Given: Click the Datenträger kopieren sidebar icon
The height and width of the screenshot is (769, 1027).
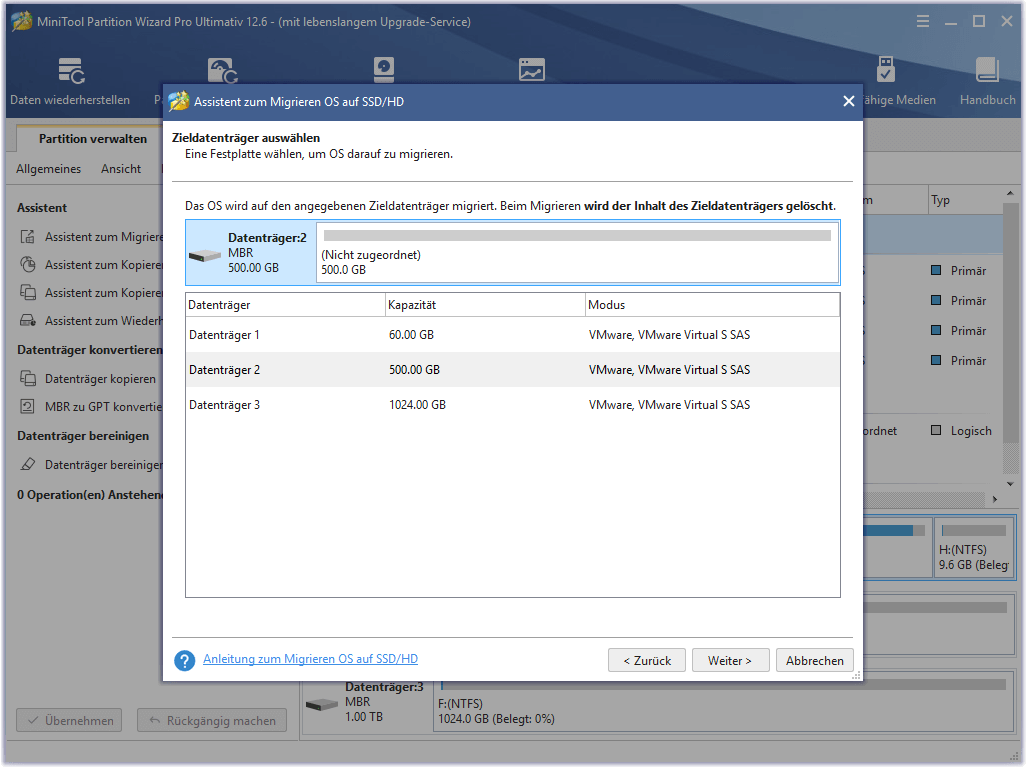Looking at the screenshot, I should click(27, 379).
